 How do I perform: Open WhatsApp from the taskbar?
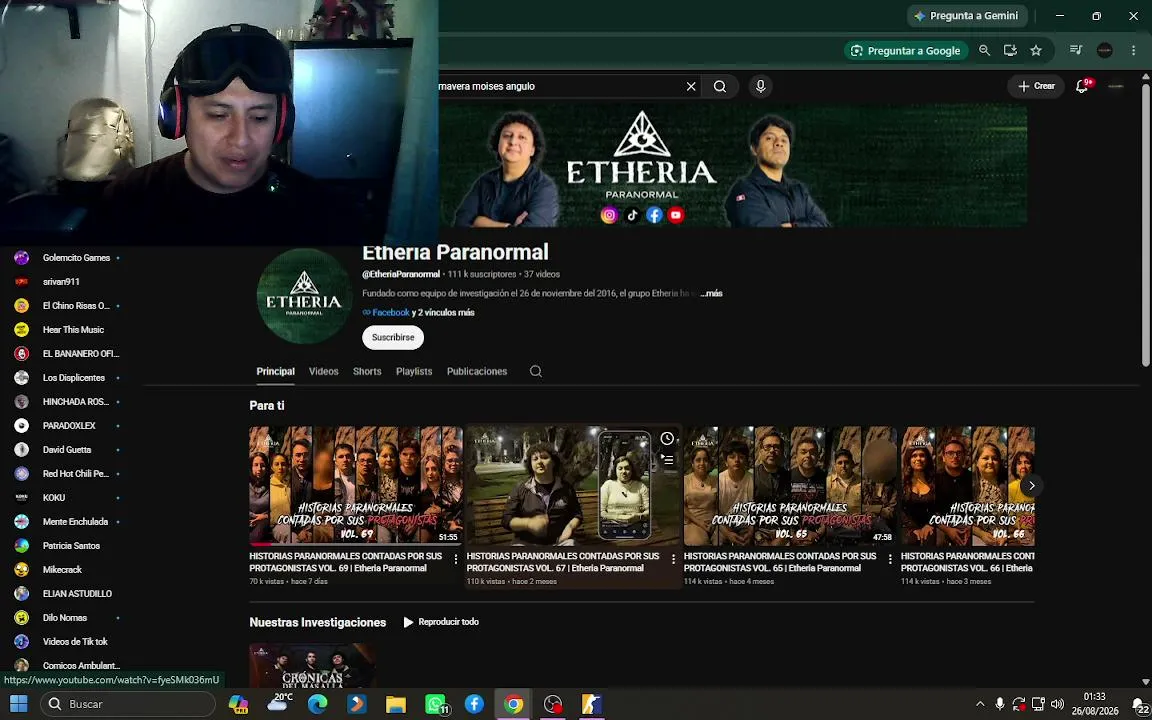[x=436, y=705]
